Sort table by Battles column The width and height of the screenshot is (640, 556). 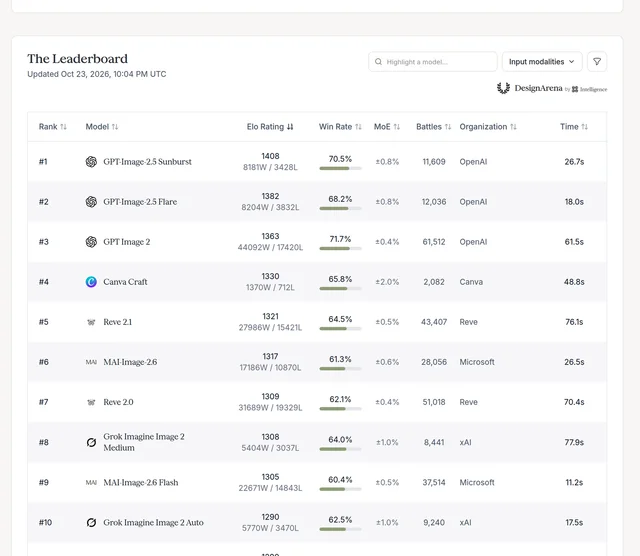pyautogui.click(x=433, y=127)
